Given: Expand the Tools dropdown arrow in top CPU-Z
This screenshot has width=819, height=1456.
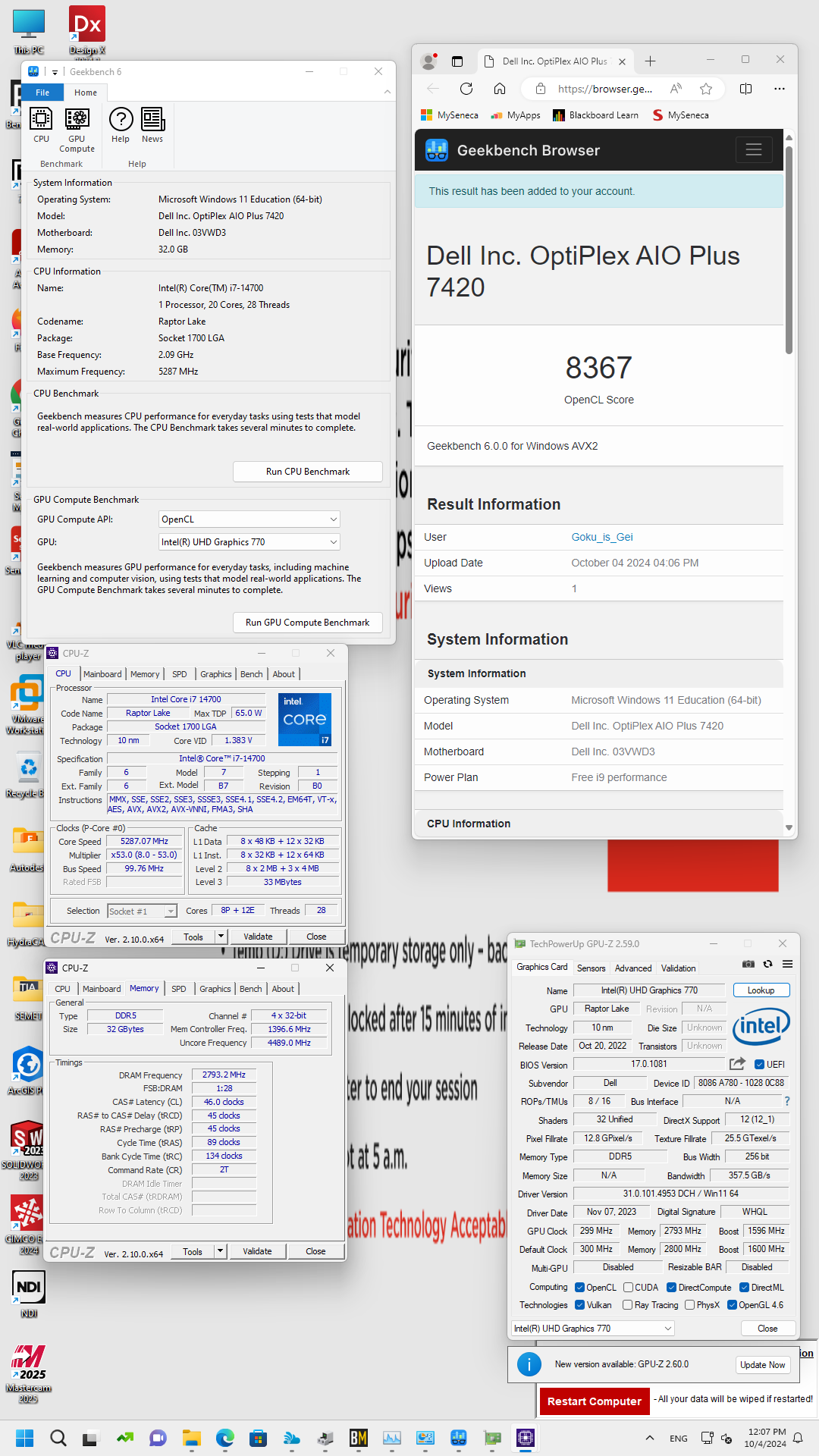Looking at the screenshot, I should coord(221,937).
